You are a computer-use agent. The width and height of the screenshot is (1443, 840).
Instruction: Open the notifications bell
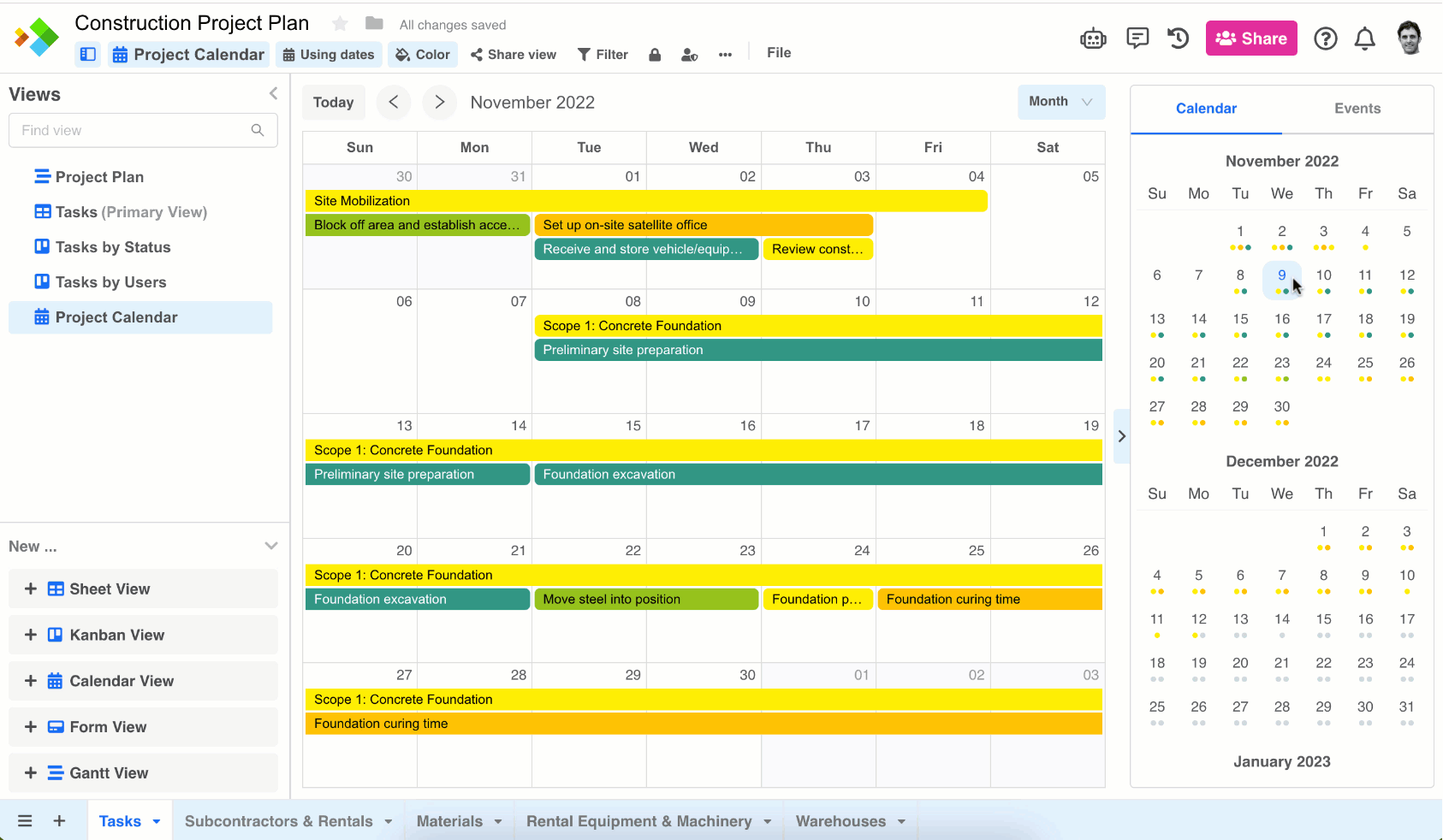coord(1364,38)
